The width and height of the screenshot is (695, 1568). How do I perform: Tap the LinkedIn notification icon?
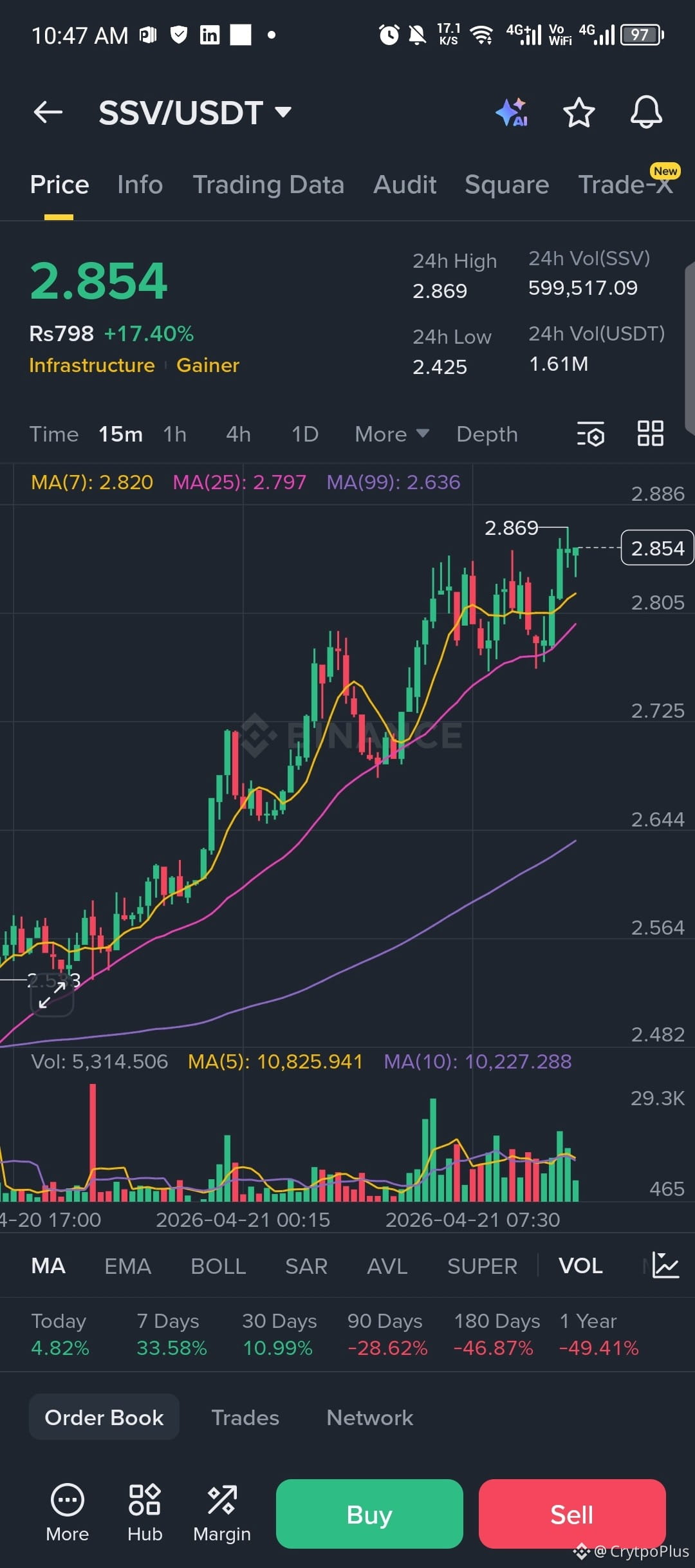(210, 35)
